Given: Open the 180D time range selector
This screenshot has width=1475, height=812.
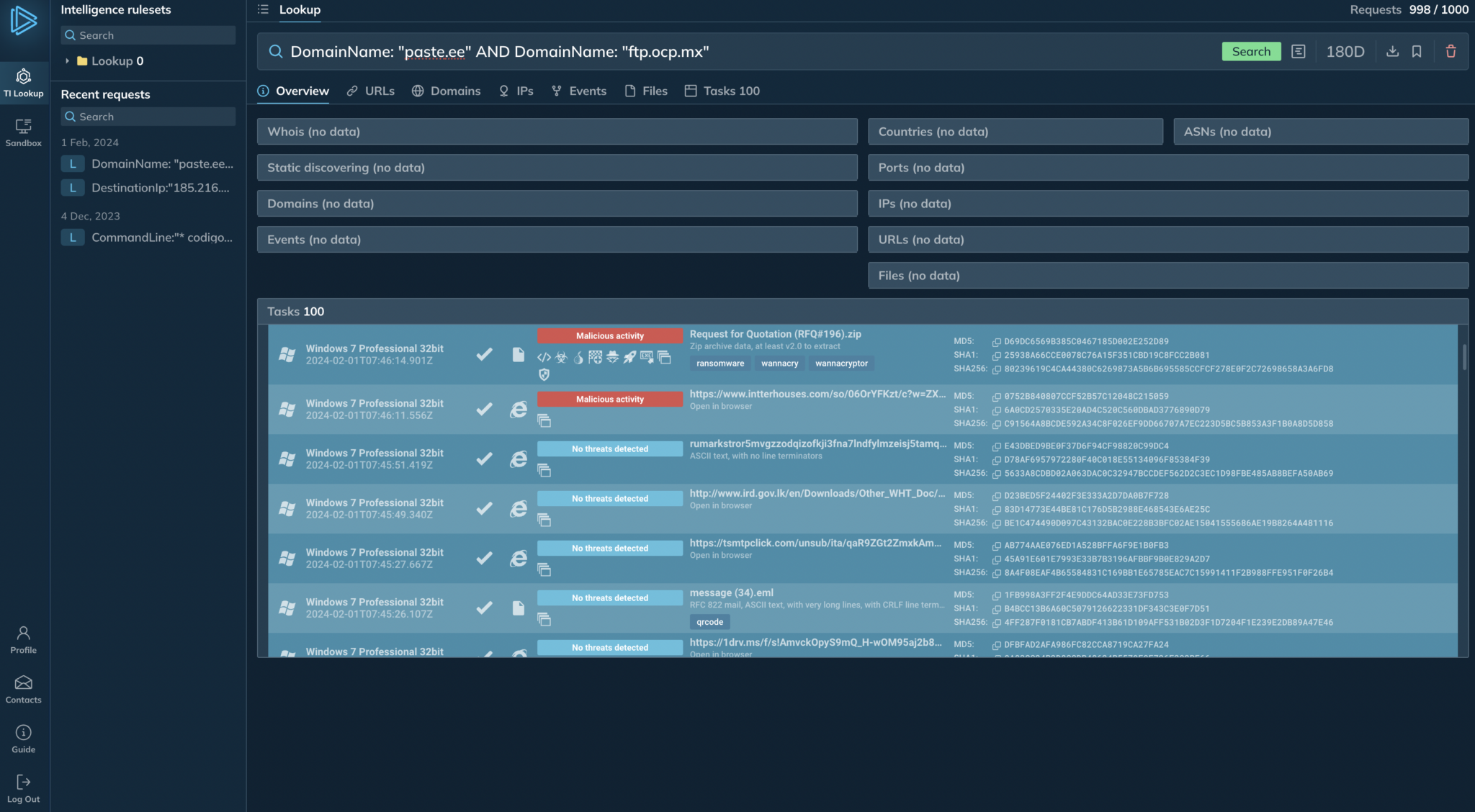Looking at the screenshot, I should [1344, 51].
